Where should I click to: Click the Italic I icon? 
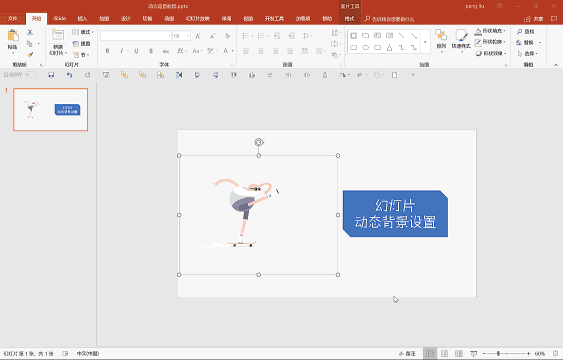point(122,51)
